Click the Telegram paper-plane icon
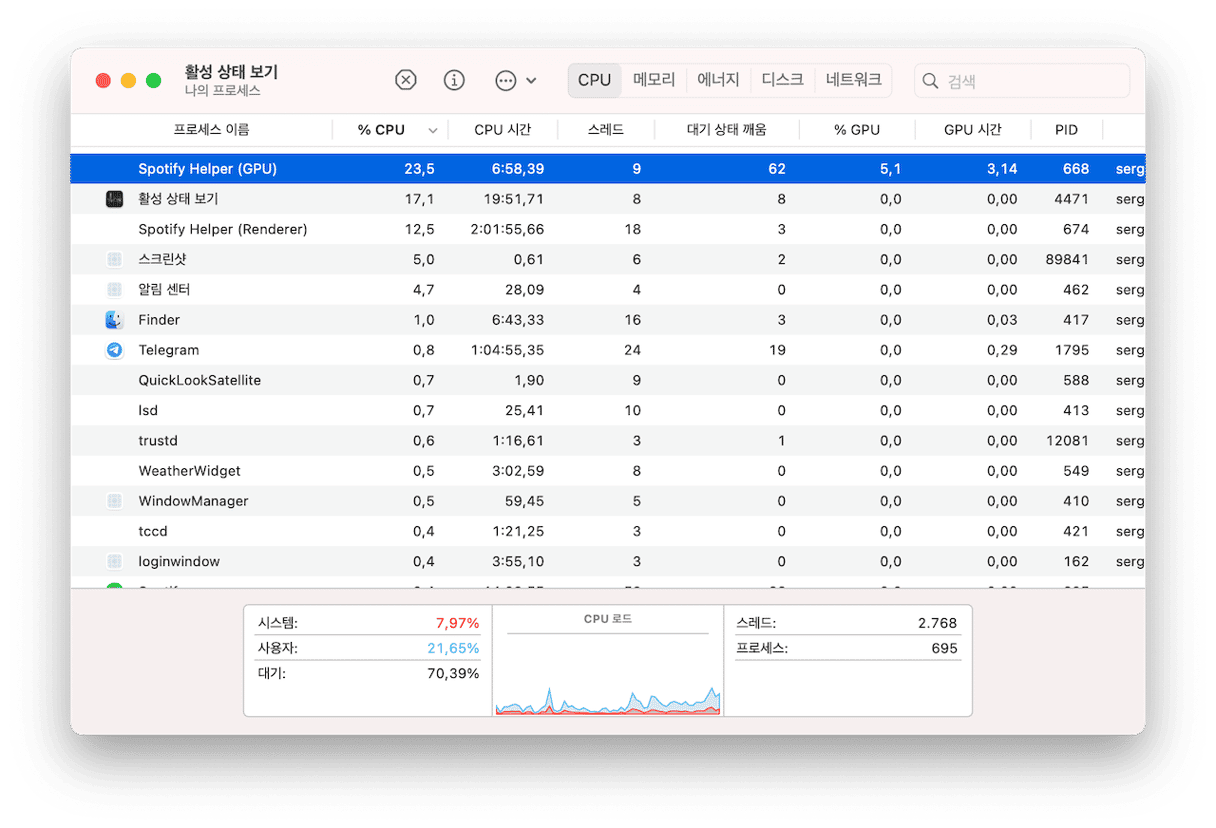The width and height of the screenshot is (1216, 828). [x=114, y=350]
